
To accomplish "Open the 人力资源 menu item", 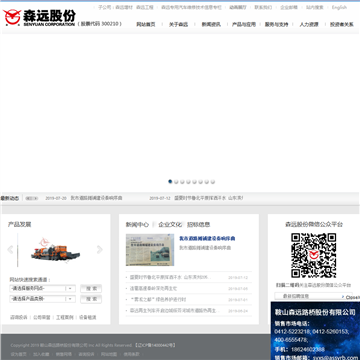I will click(x=309, y=24).
